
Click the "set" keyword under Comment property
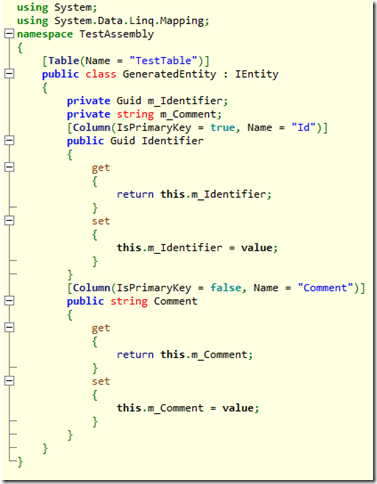pos(101,381)
